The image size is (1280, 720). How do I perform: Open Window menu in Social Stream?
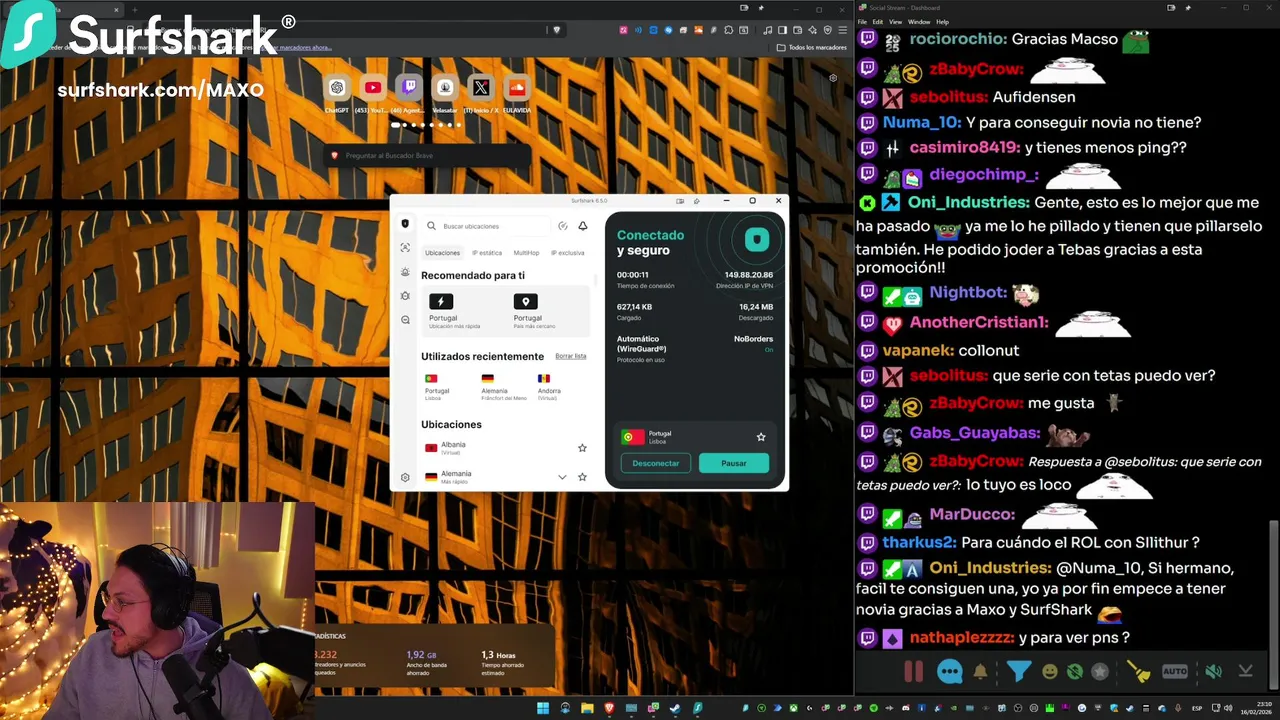(919, 21)
